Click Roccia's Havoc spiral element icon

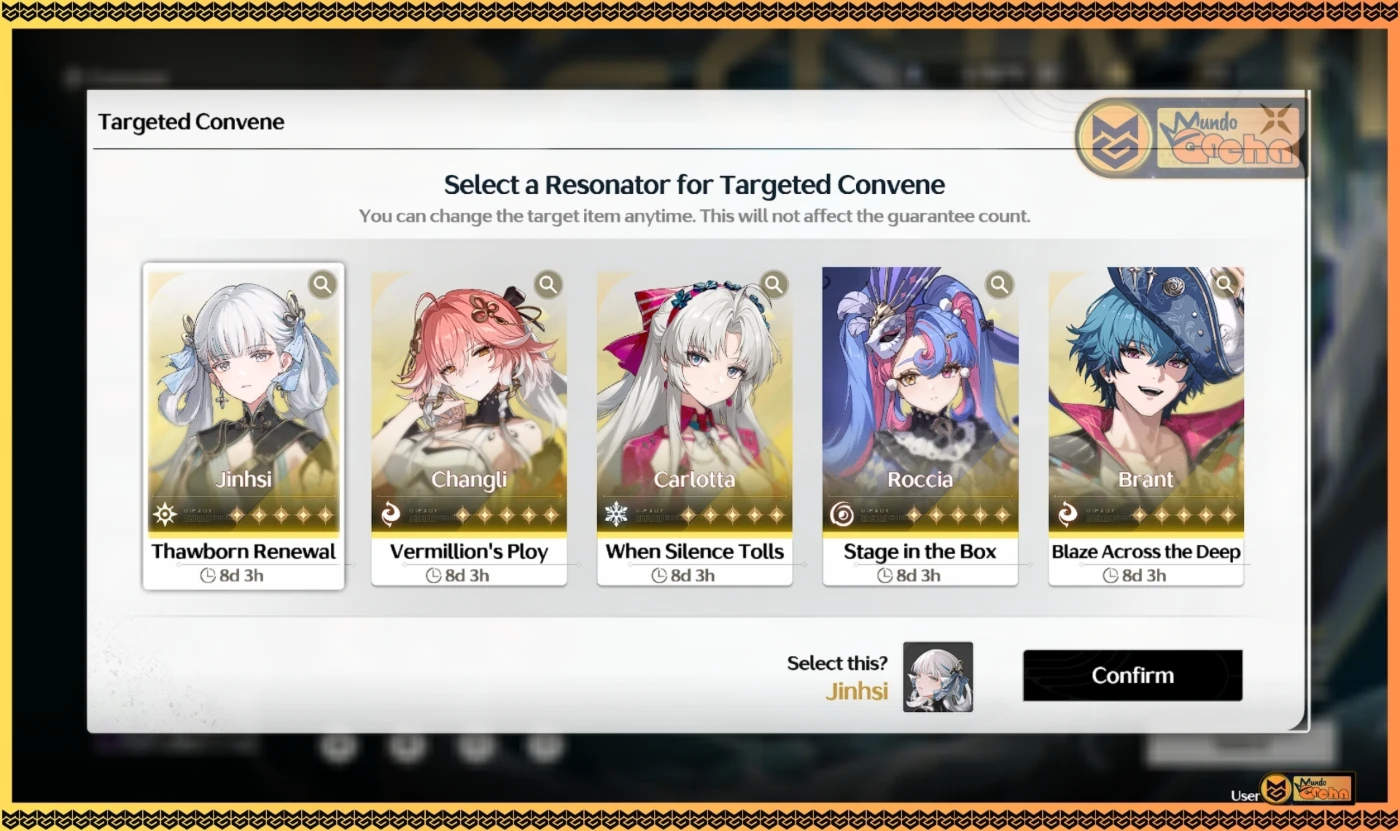842,515
